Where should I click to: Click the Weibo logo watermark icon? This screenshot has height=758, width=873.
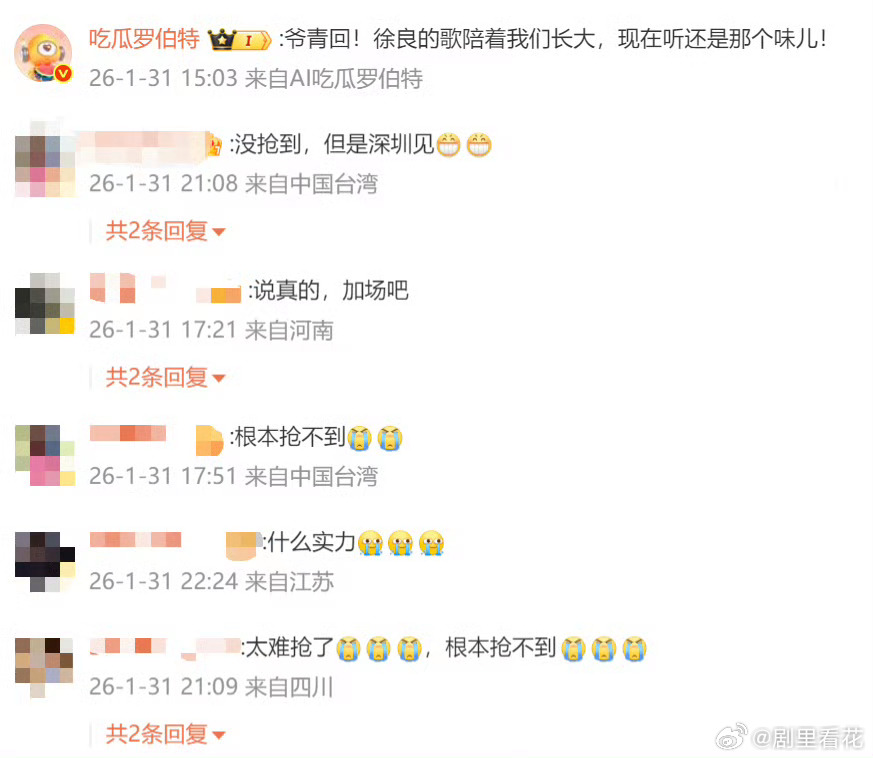click(732, 736)
